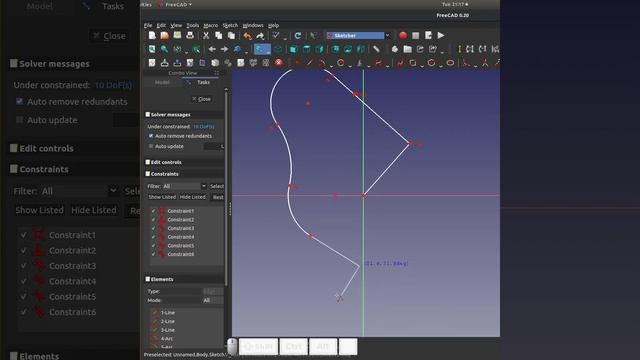The height and width of the screenshot is (360, 640).
Task: Uncheck Constraint6 in Combo View constraints list
Action: pos(153,254)
